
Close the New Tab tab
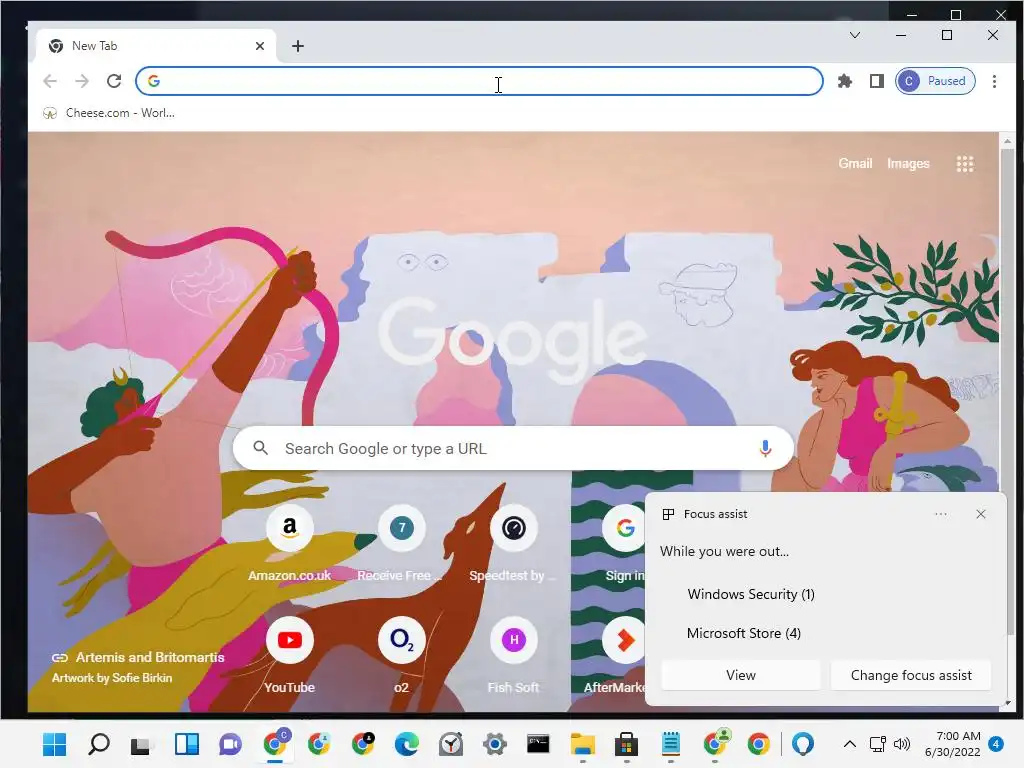tap(260, 46)
